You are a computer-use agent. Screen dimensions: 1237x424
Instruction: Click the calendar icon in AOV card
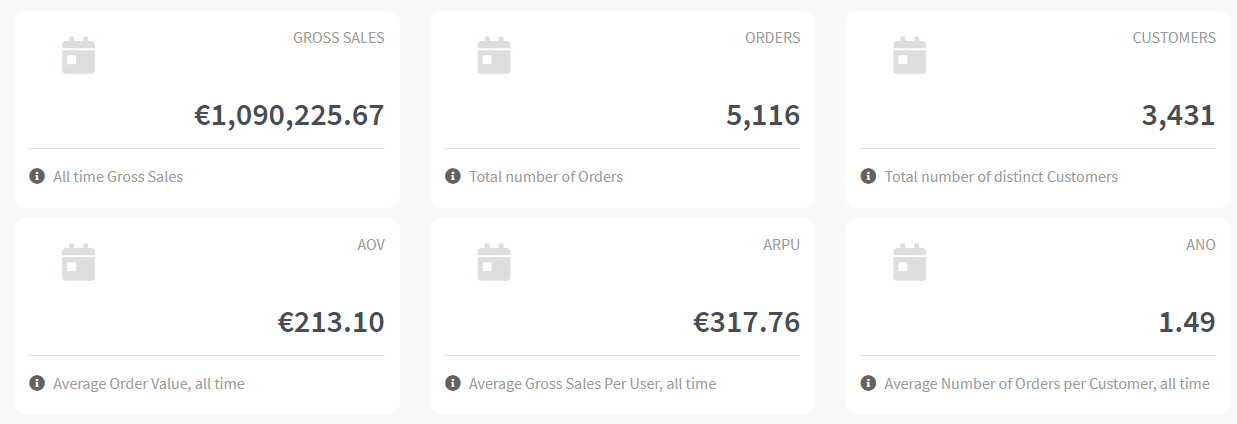click(78, 262)
